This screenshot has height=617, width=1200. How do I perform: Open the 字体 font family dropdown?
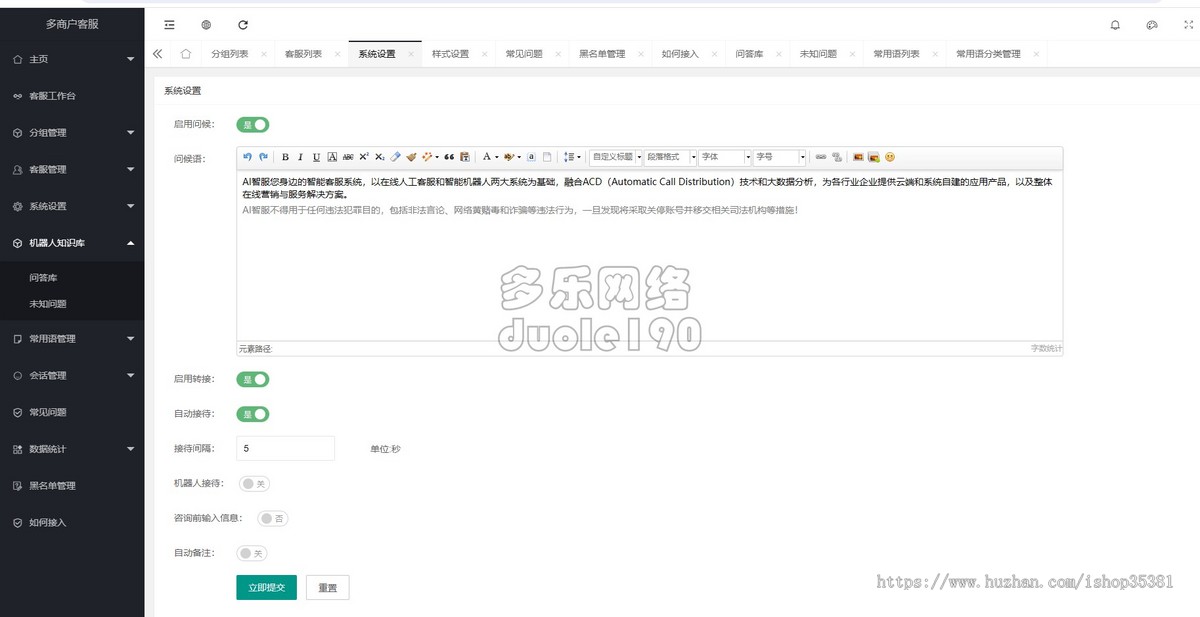click(x=725, y=157)
